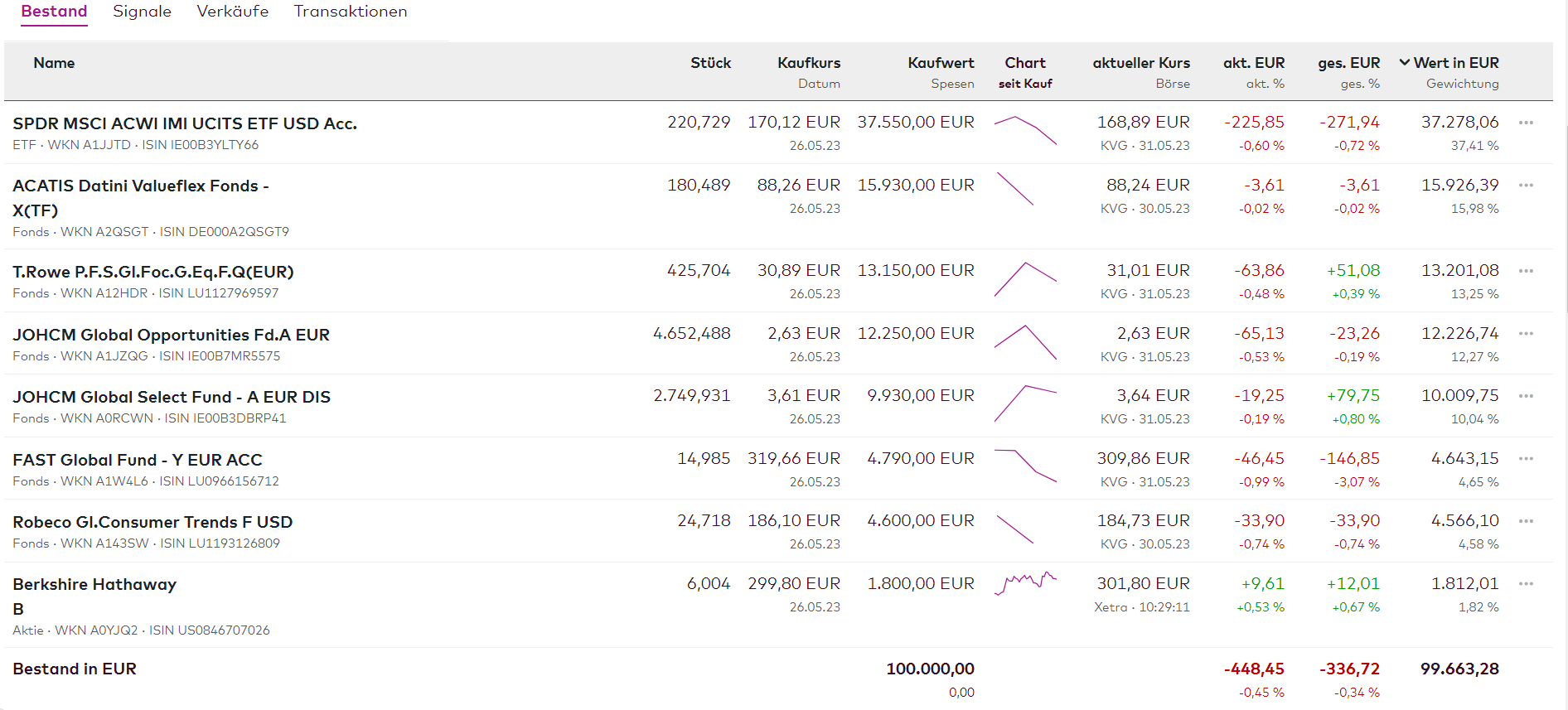Viewport: 1568px width, 710px height.
Task: Open three-dot menu for JOHCM Global Opportunities
Action: click(1526, 334)
